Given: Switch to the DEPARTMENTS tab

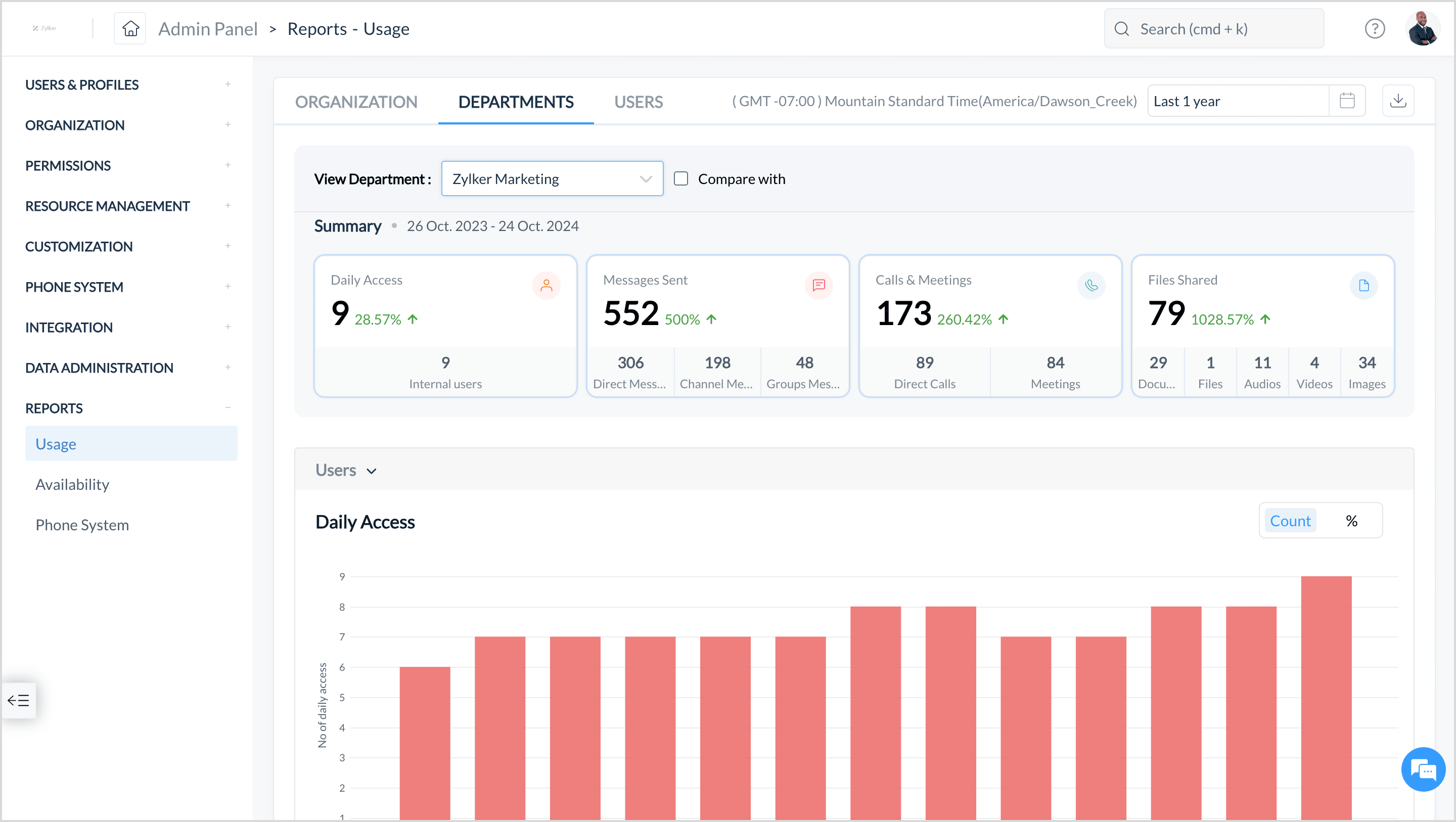Looking at the screenshot, I should pyautogui.click(x=516, y=102).
